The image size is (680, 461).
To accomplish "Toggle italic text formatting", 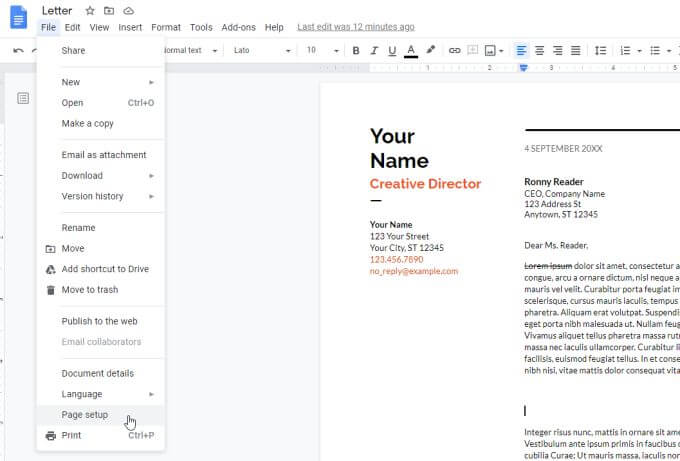I will point(373,50).
